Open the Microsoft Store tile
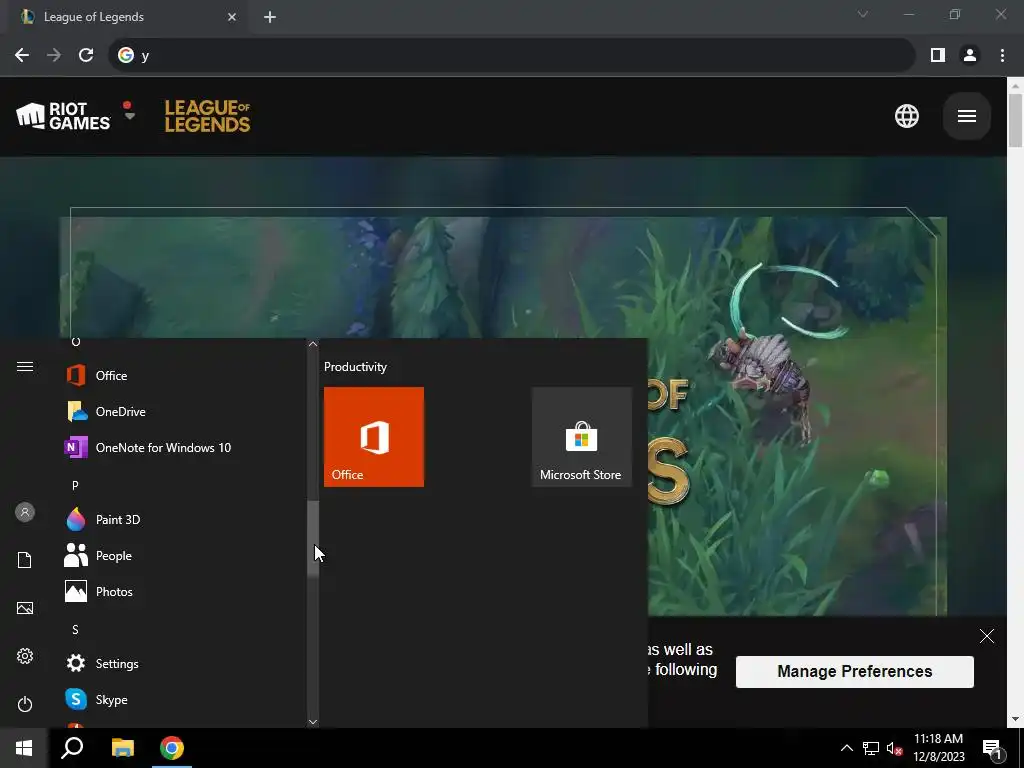This screenshot has height=768, width=1024. [x=581, y=437]
